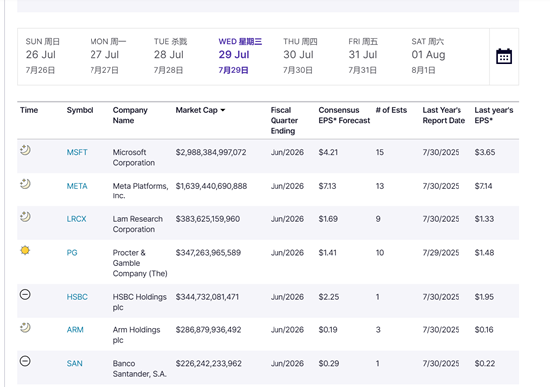Viewport: 550px width, 387px height.
Task: Click market cap $286,879,936,492
Action: click(208, 330)
